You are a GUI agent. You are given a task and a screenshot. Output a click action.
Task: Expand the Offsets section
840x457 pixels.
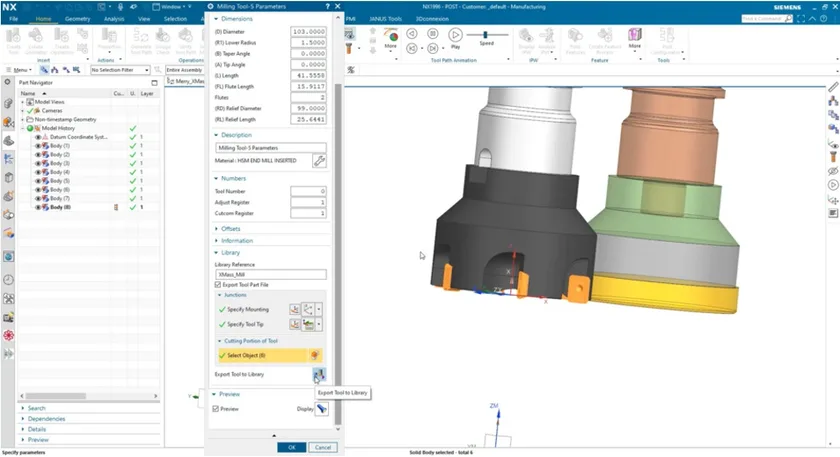(216, 229)
